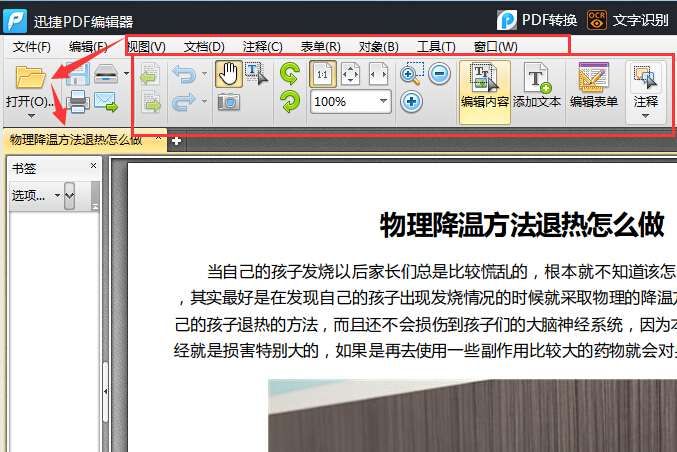Viewport: 677px width, 452px height.
Task: Toggle the 编辑内容 tool
Action: coord(485,92)
